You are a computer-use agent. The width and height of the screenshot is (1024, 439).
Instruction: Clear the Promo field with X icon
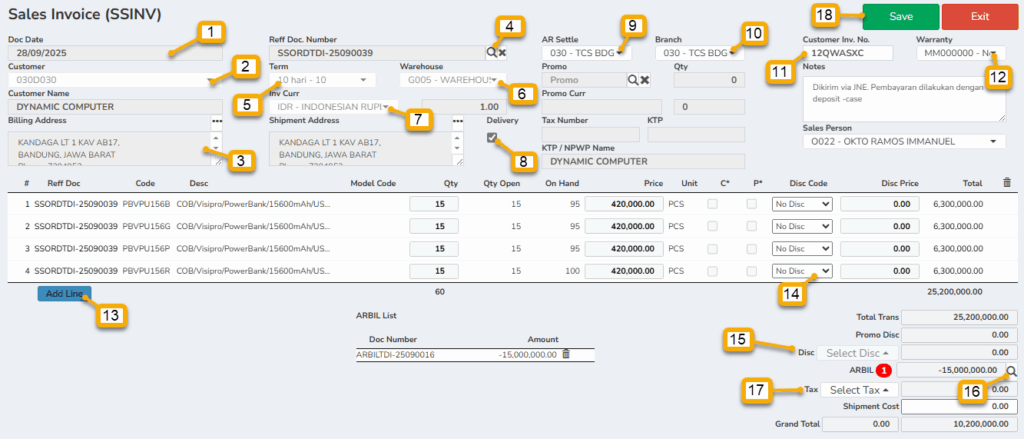click(645, 79)
